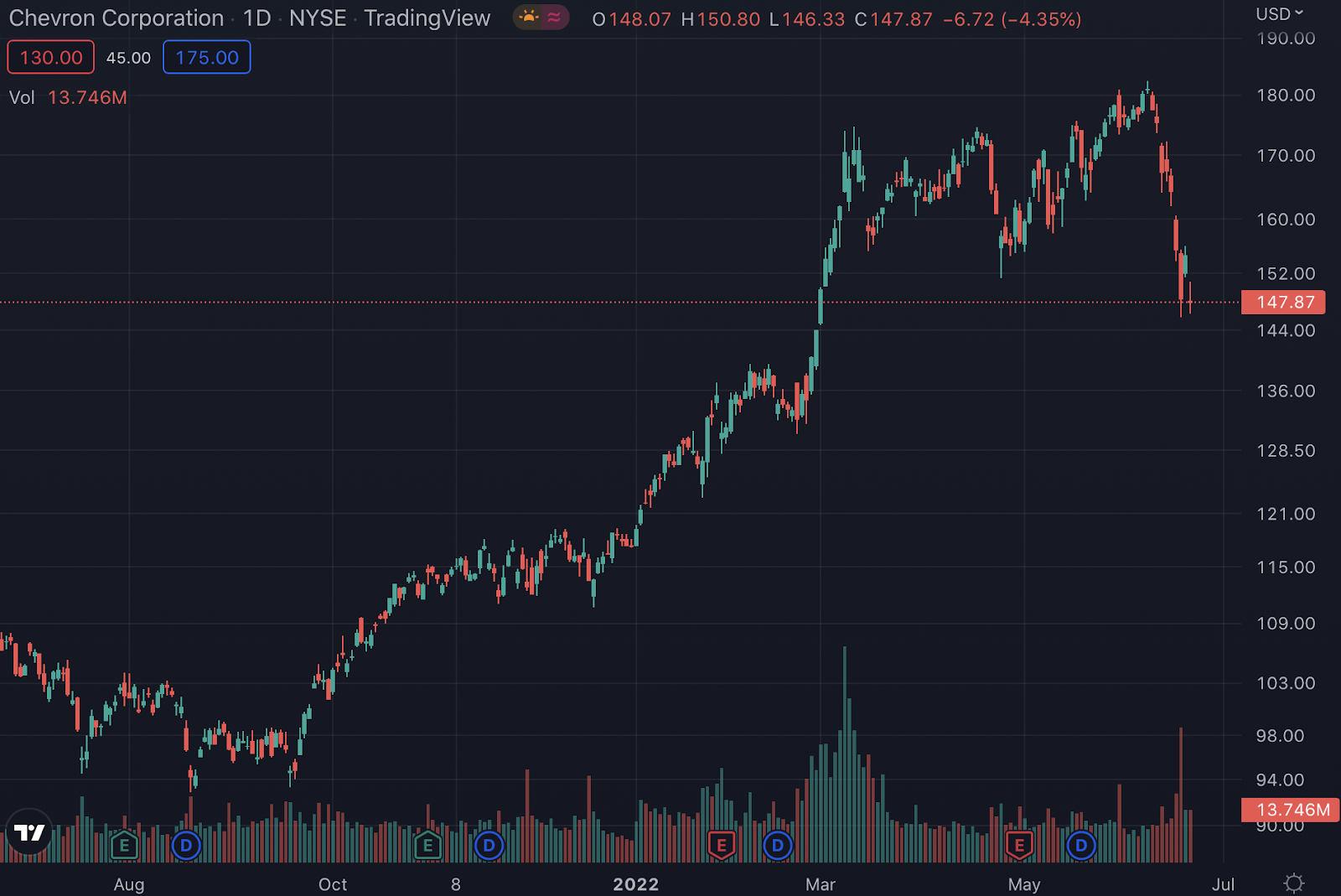Screen dimensions: 1341x896
Task: Click the 136.00 price axis label
Action: pyautogui.click(x=1286, y=391)
